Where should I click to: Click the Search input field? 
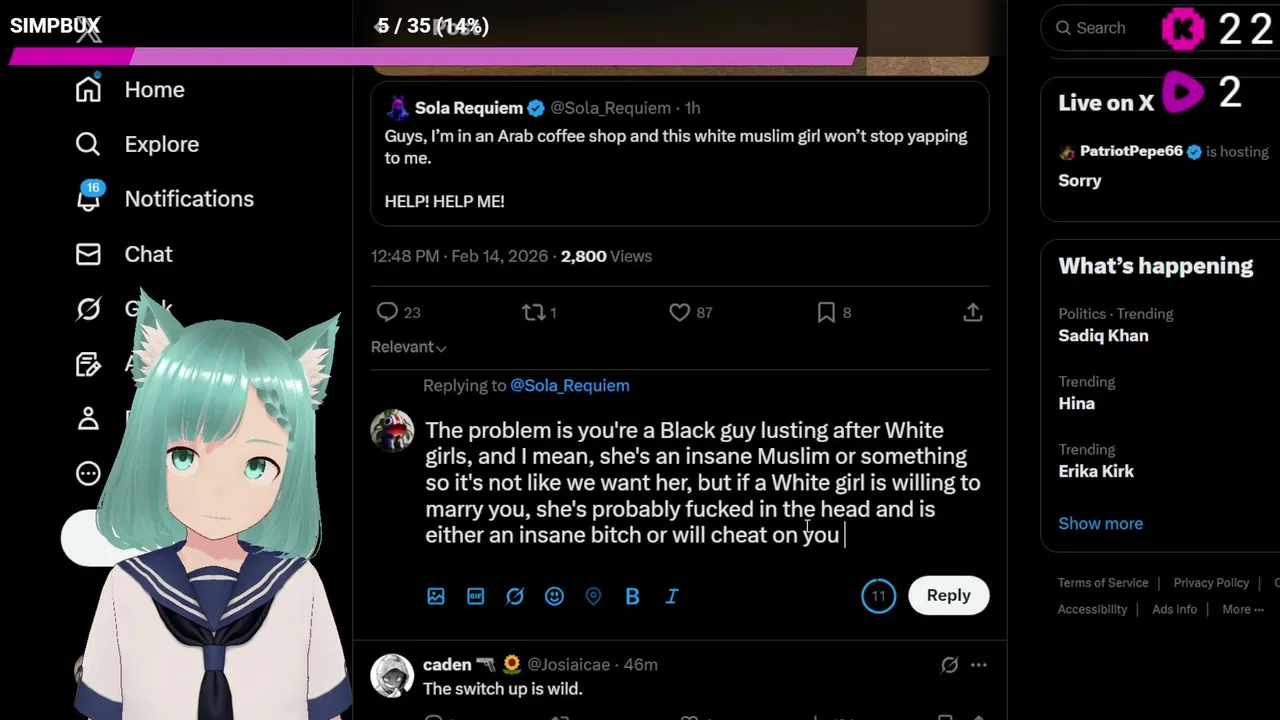coord(1105,28)
